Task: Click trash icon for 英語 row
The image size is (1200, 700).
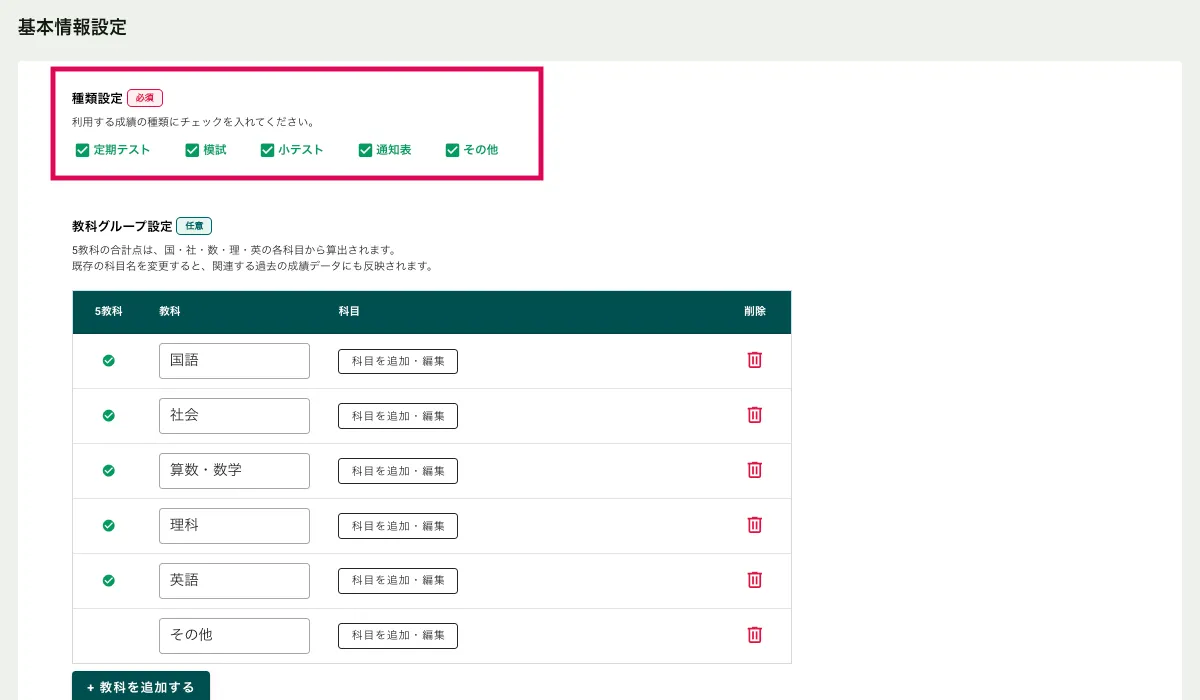Action: [x=755, y=580]
